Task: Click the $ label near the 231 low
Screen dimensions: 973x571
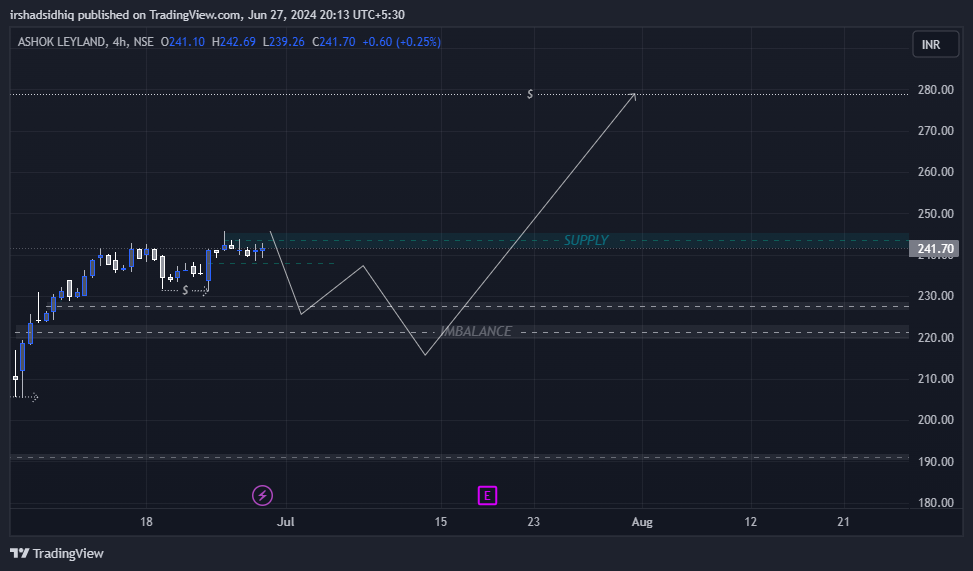Action: coord(185,290)
